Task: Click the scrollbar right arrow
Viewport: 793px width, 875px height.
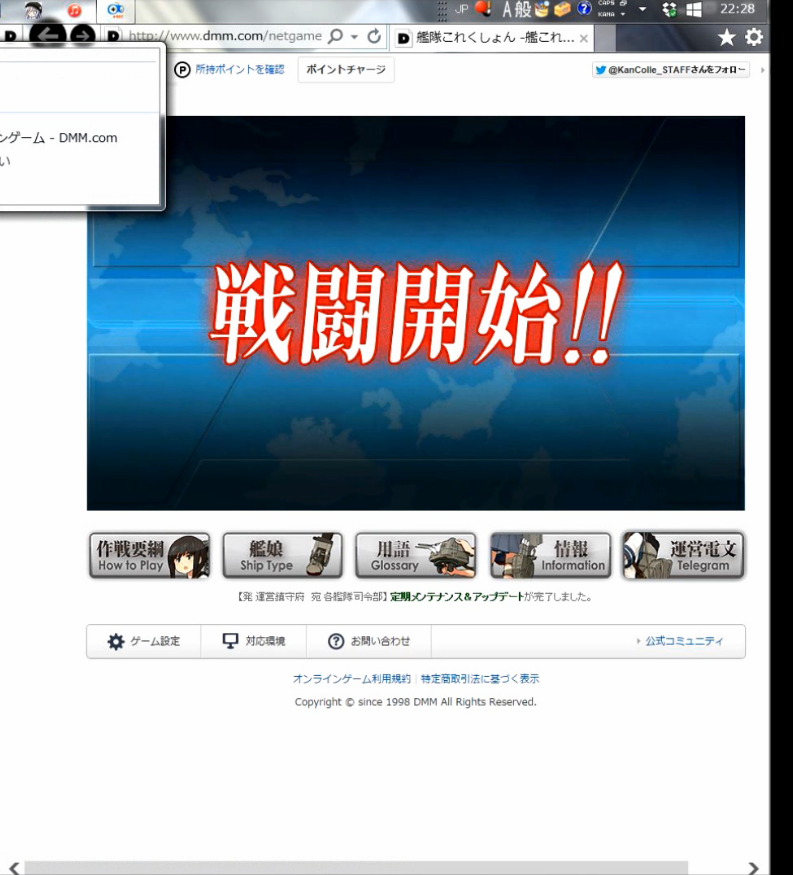Action: pyautogui.click(x=753, y=868)
